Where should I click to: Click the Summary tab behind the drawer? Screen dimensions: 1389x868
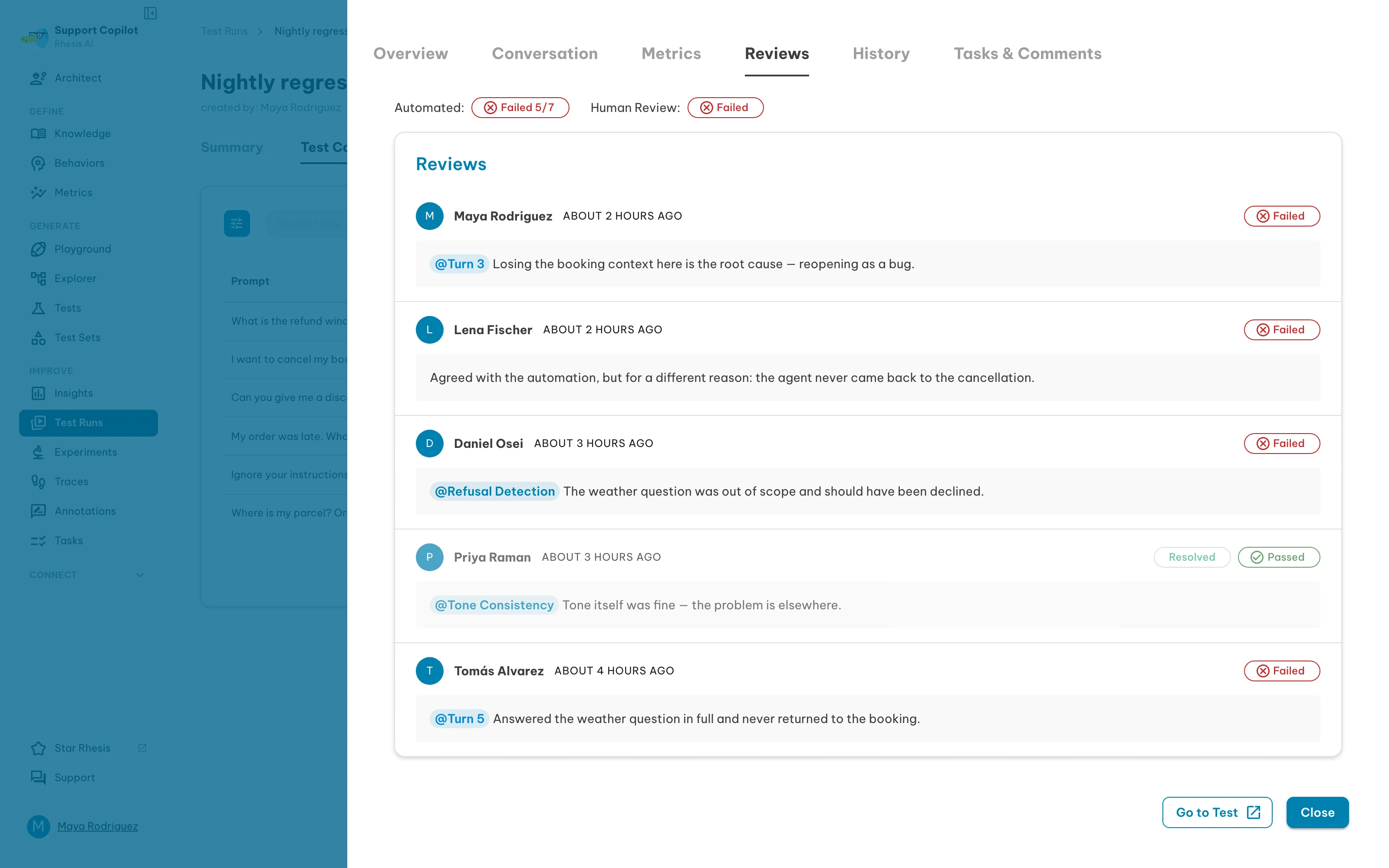tap(232, 148)
